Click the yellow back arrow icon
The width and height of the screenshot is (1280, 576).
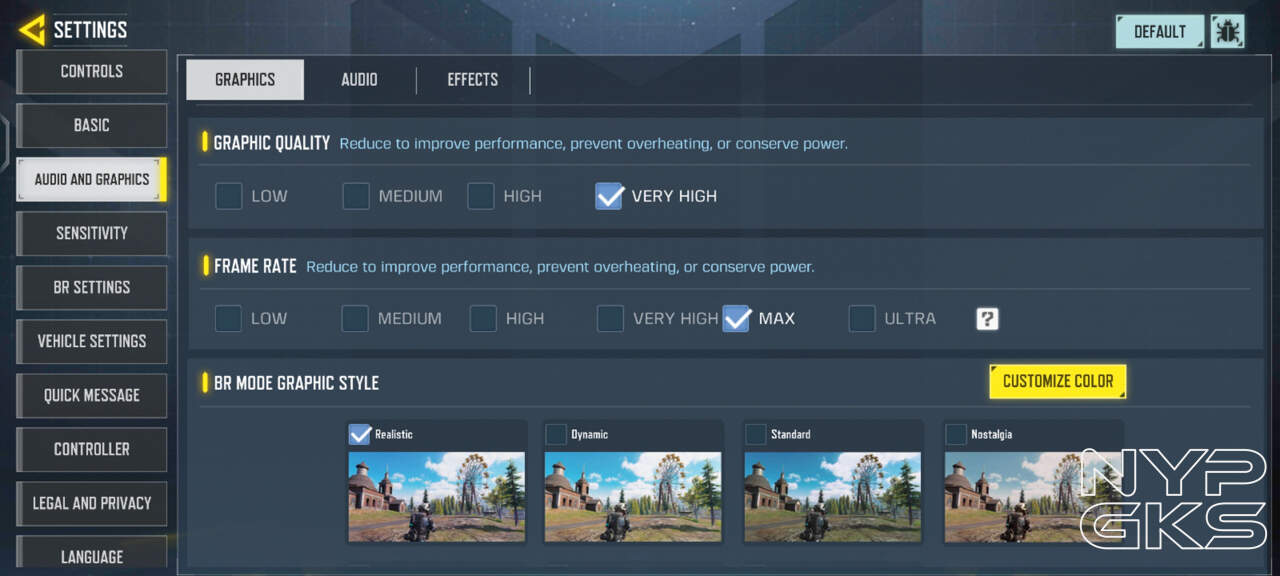point(32,30)
